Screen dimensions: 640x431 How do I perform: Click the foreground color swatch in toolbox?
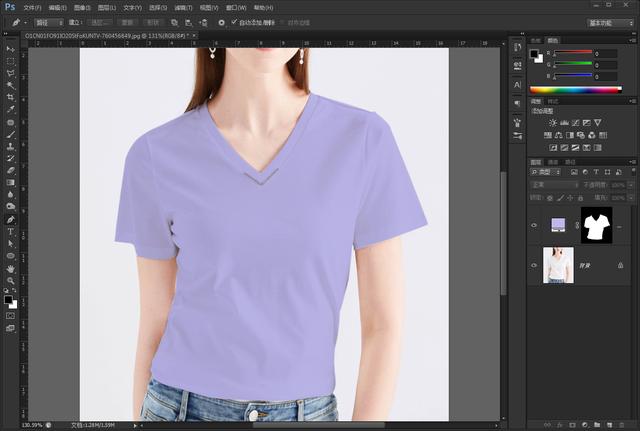(x=8, y=298)
